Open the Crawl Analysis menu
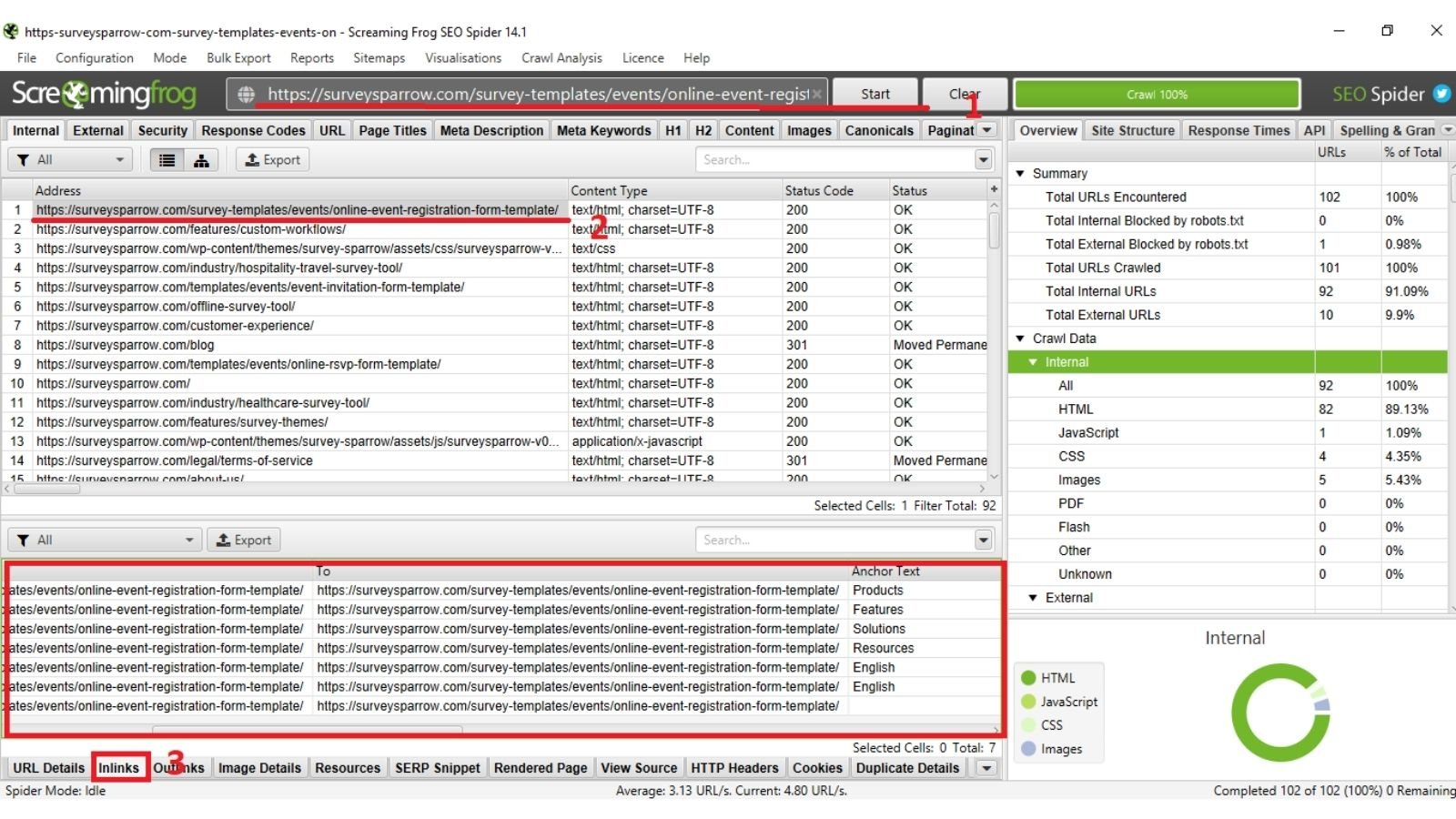 (561, 58)
